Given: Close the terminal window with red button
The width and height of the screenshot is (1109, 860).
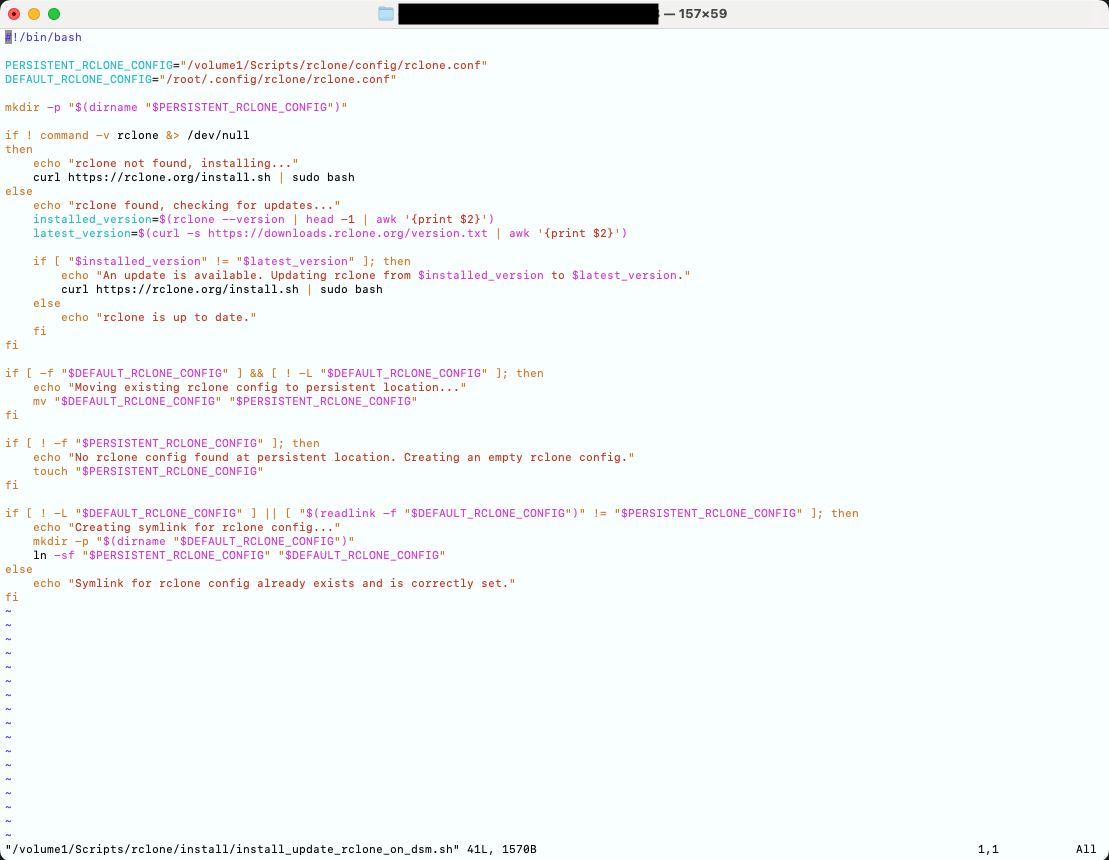Looking at the screenshot, I should coord(14,14).
